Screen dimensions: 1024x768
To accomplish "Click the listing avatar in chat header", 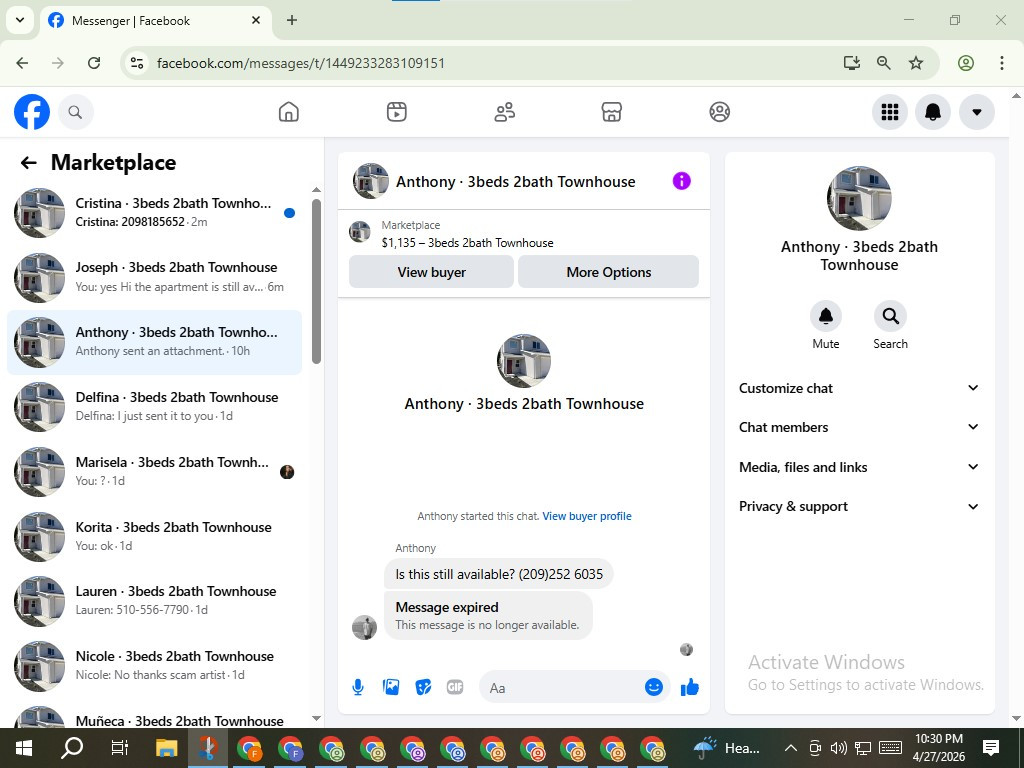I will 370,181.
